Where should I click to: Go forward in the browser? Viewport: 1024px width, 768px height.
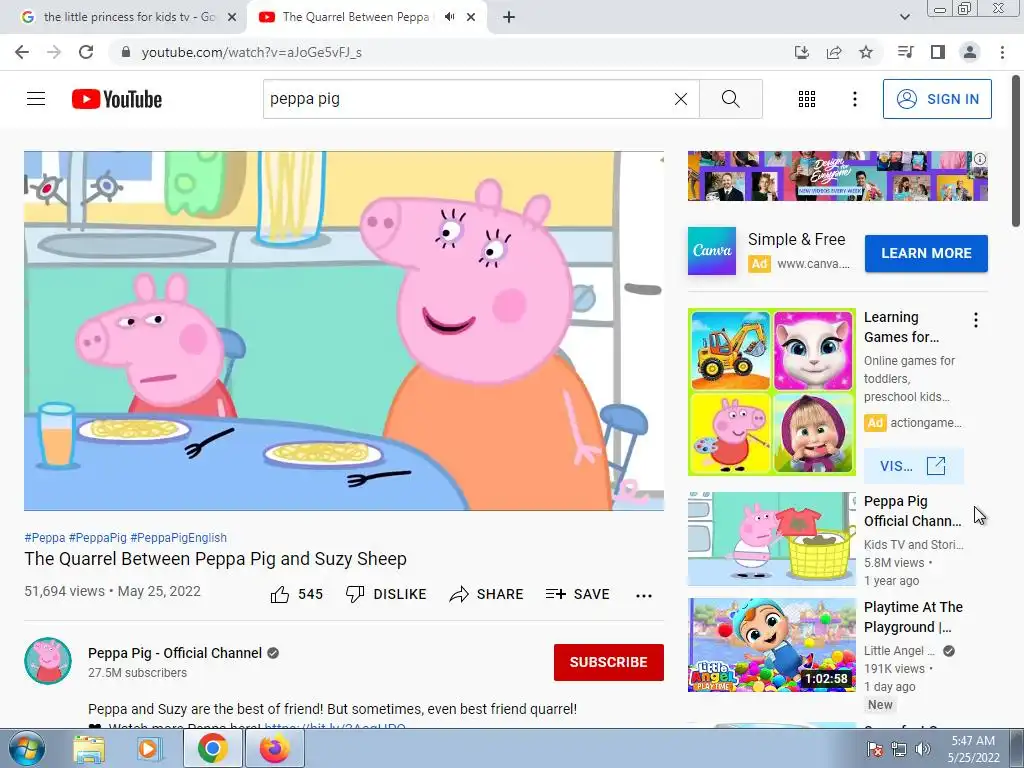(x=54, y=52)
